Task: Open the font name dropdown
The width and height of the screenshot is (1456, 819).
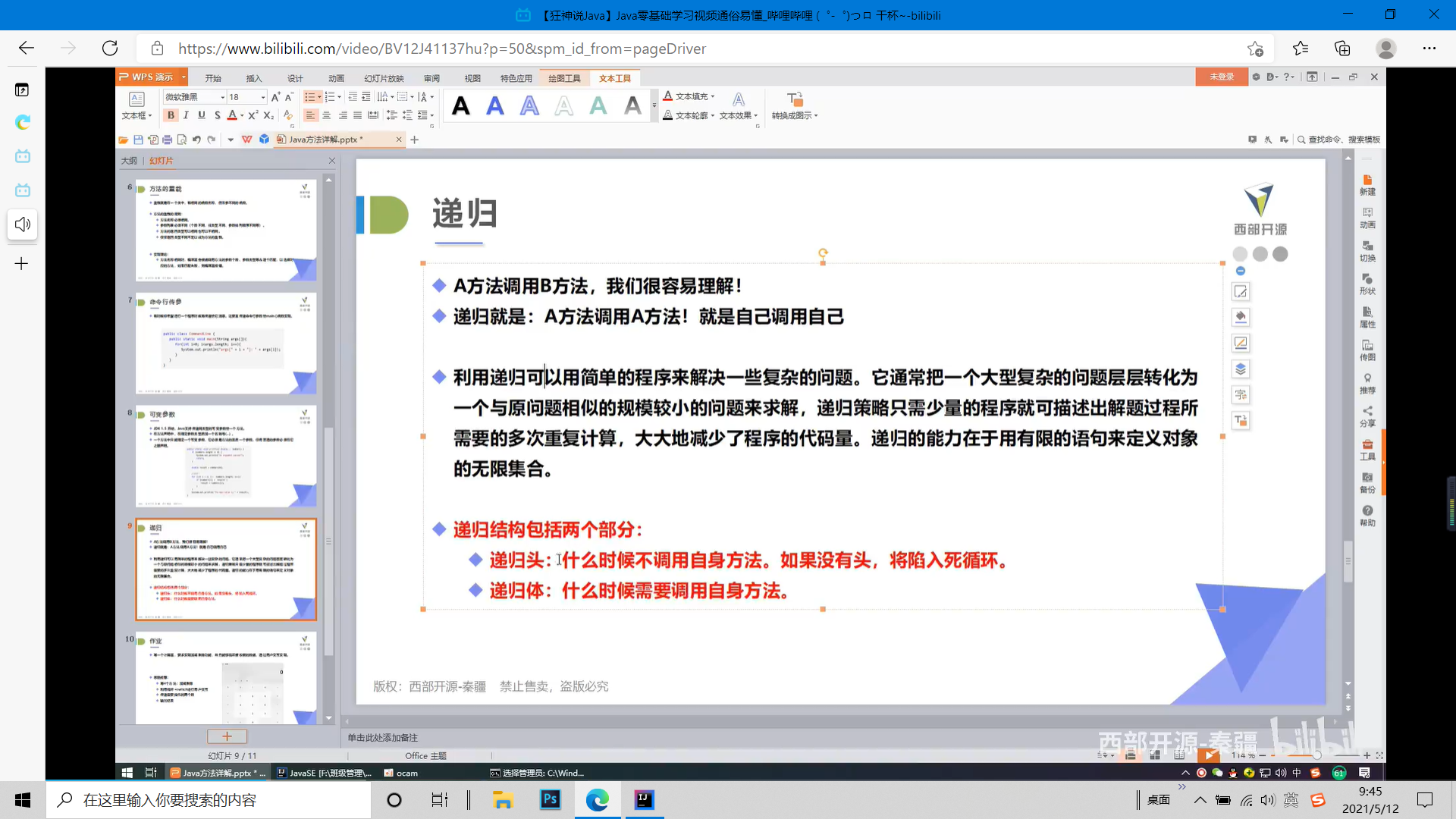Action: [x=223, y=97]
